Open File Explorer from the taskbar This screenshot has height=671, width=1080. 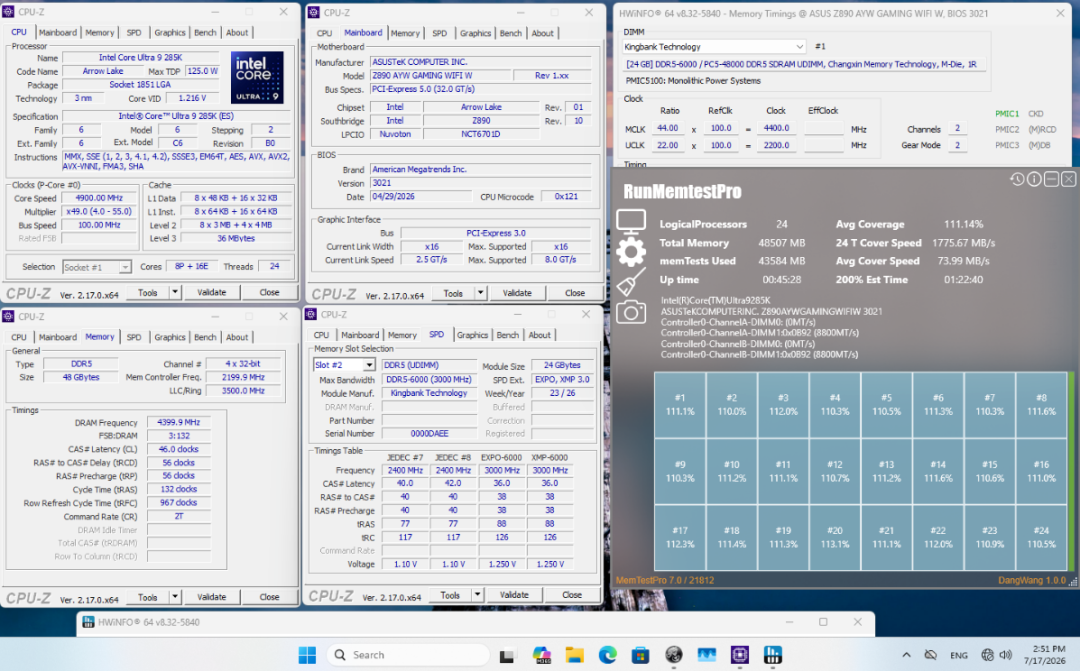(574, 655)
